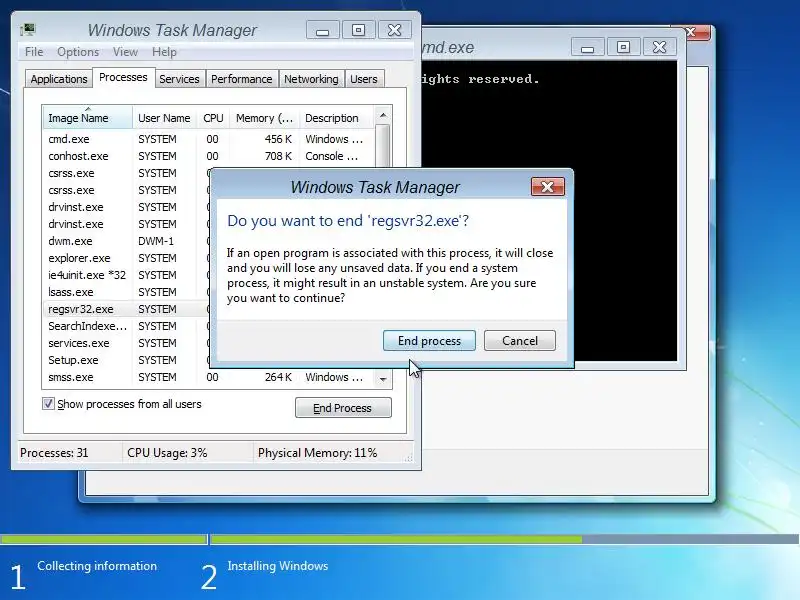
Task: Sort by Description column header
Action: click(336, 118)
